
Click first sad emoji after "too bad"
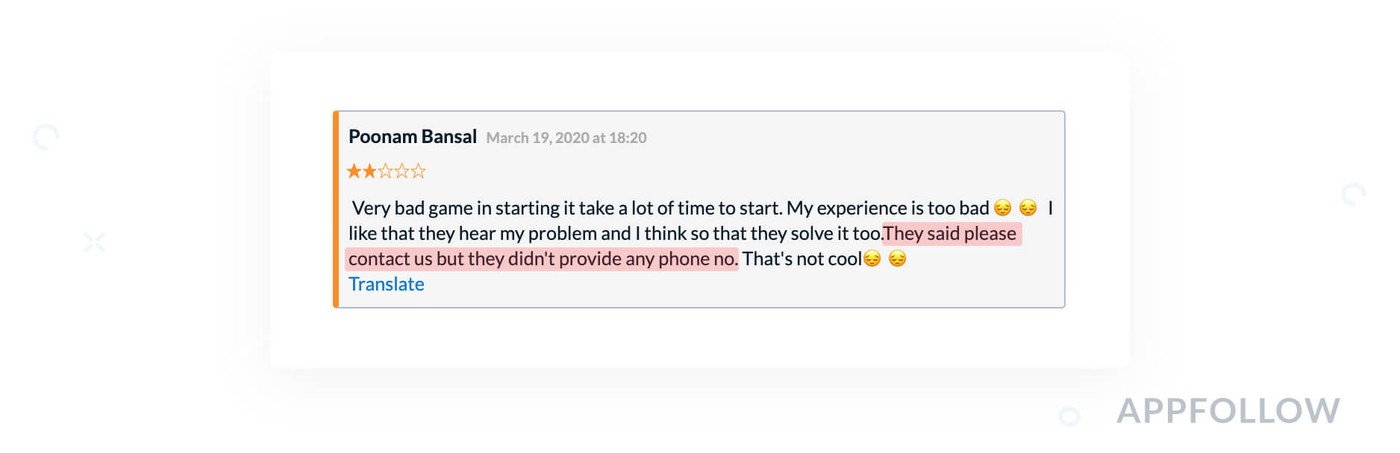tap(1003, 208)
